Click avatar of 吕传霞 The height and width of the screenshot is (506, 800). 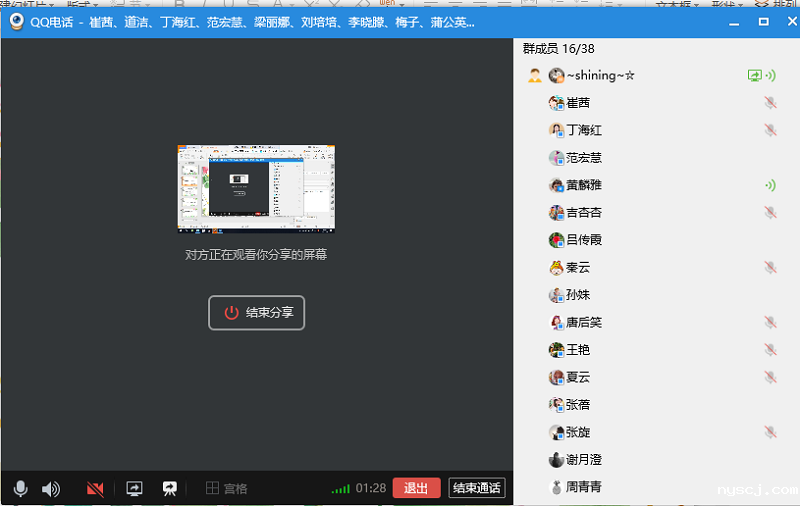coord(556,240)
